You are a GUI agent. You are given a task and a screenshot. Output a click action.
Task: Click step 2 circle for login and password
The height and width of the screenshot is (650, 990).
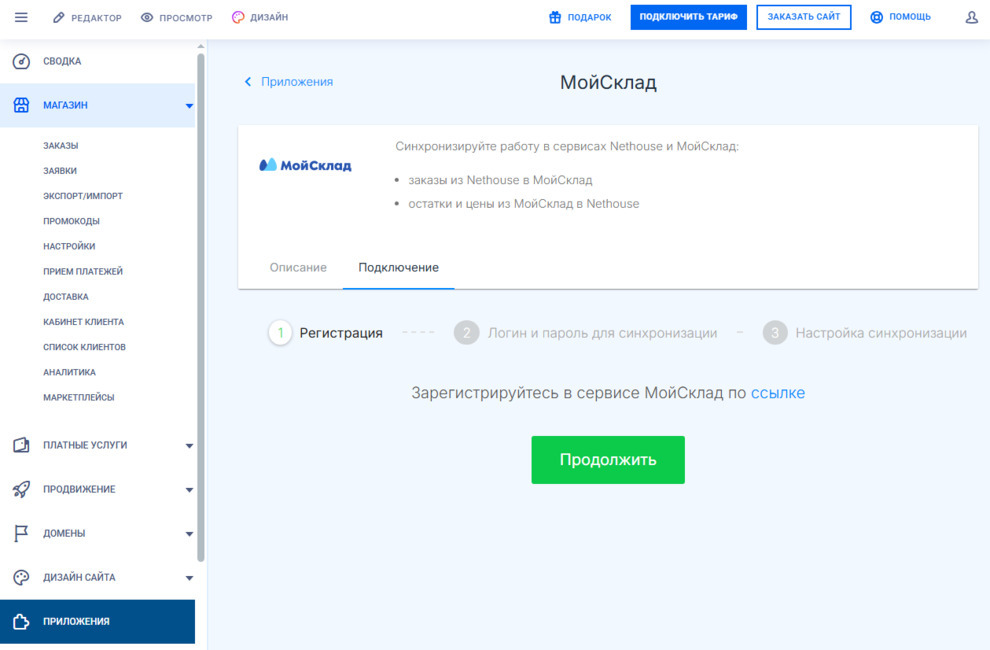[466, 333]
